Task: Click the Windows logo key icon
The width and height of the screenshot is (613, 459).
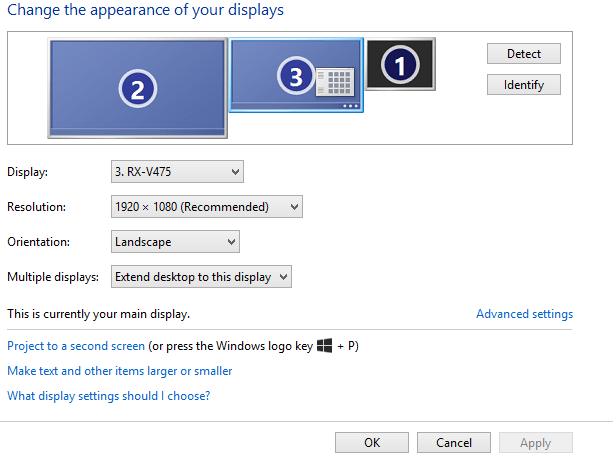Action: click(x=324, y=346)
